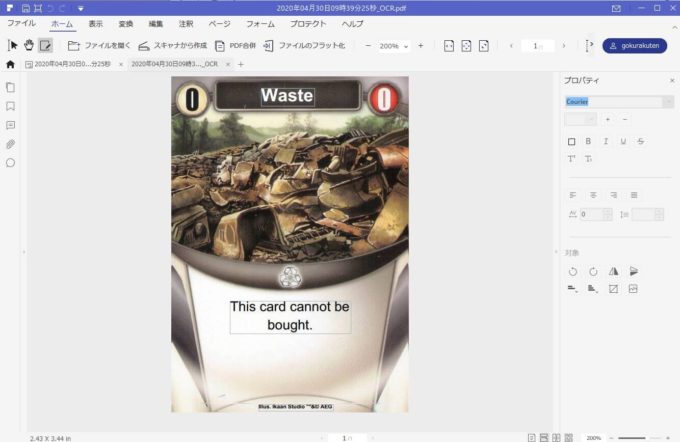Redo the last action
Viewport: 680px width, 442px height.
click(x=62, y=8)
